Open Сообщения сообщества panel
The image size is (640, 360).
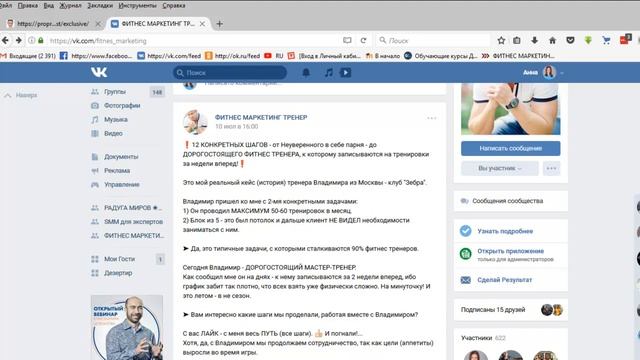click(x=511, y=201)
